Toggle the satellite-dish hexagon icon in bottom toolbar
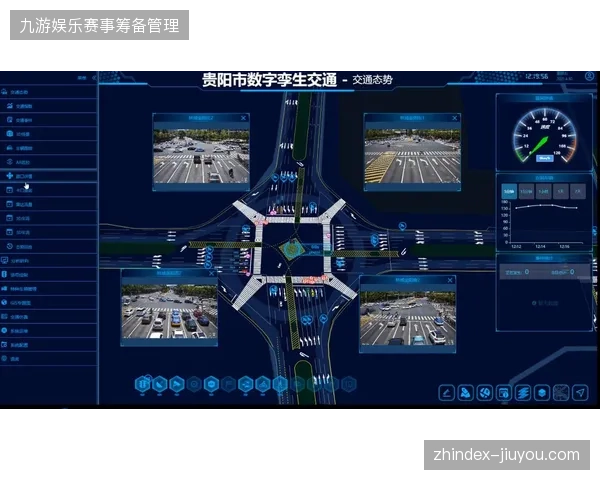 (x=160, y=384)
